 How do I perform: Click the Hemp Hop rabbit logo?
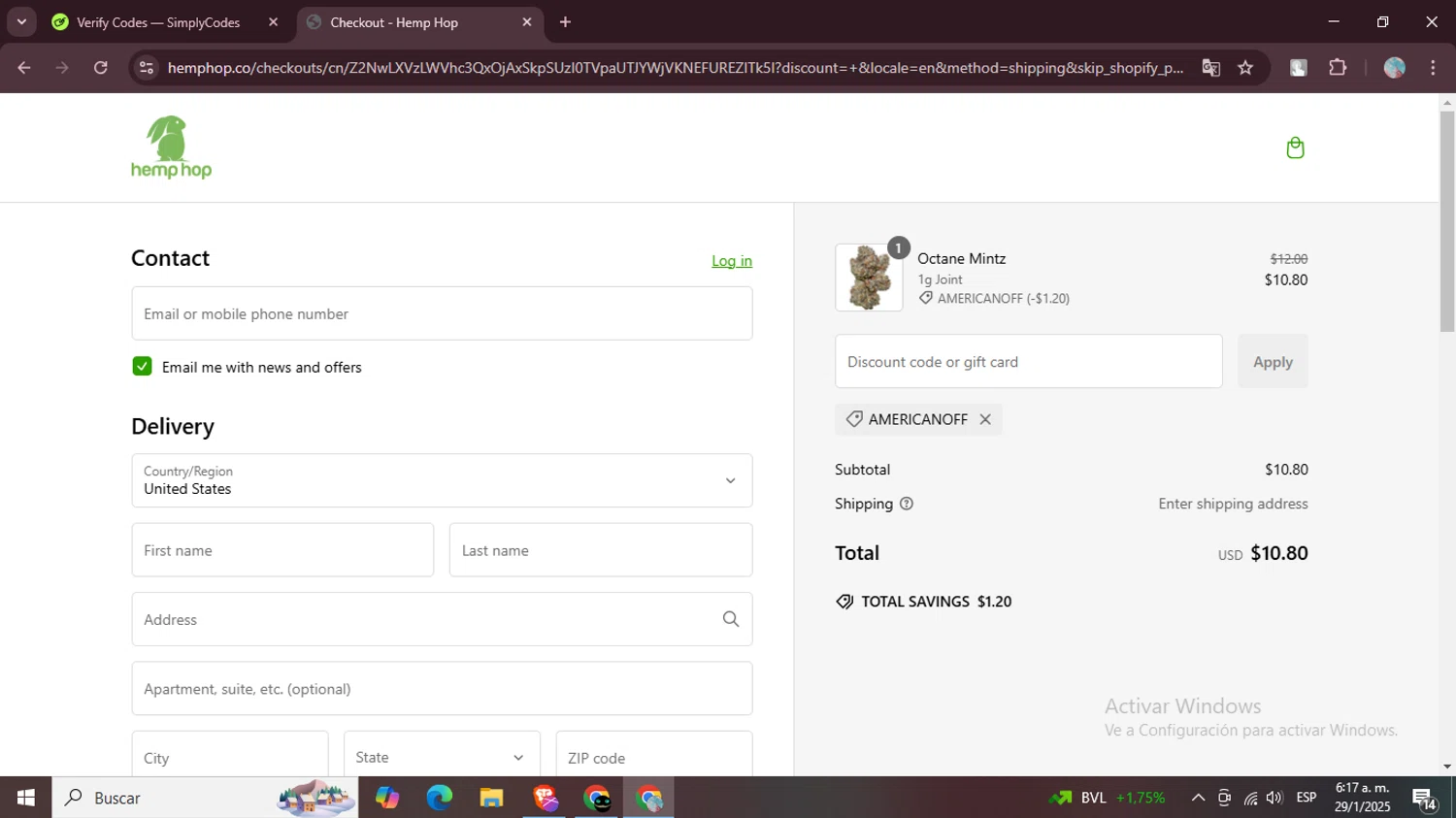(x=171, y=147)
